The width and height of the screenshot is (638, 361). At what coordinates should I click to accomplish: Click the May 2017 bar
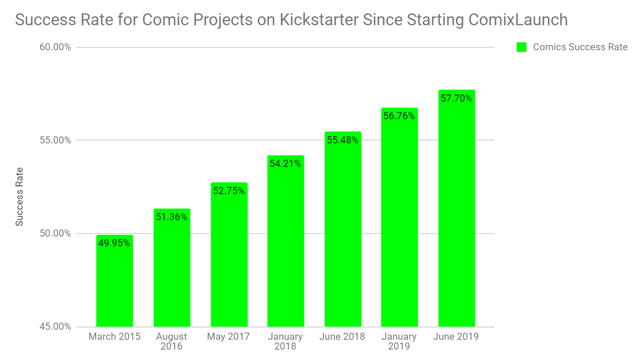[x=229, y=255]
